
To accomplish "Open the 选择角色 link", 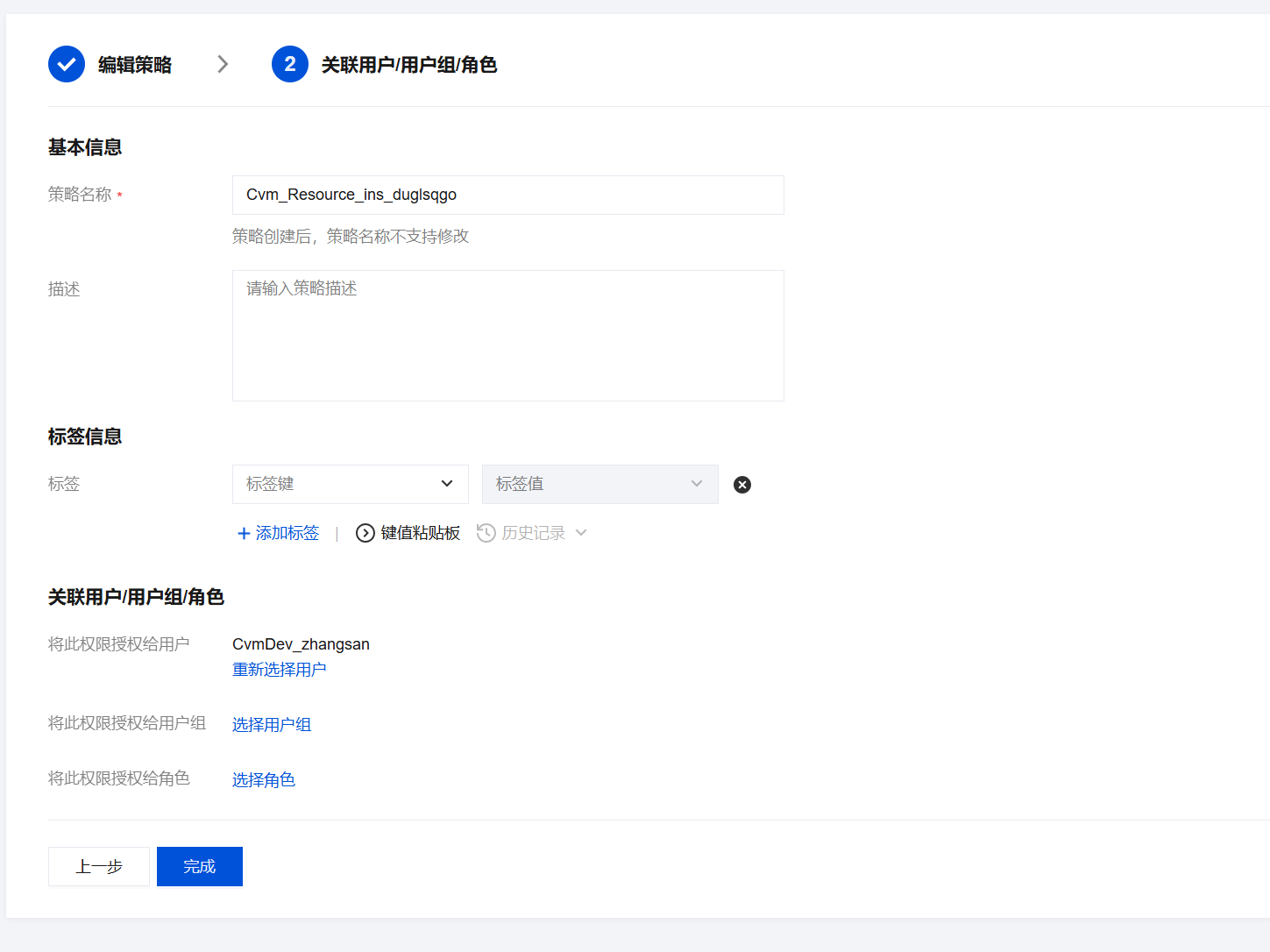I will point(264,780).
